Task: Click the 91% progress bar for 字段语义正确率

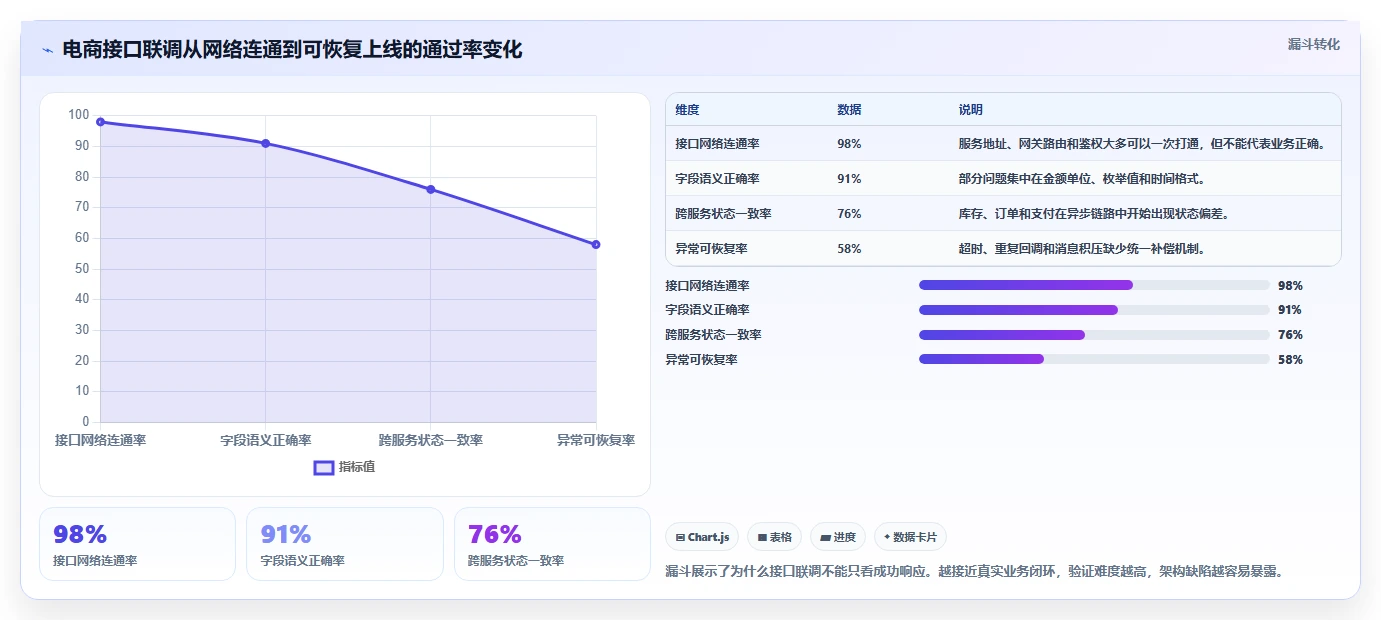Action: tap(1094, 310)
